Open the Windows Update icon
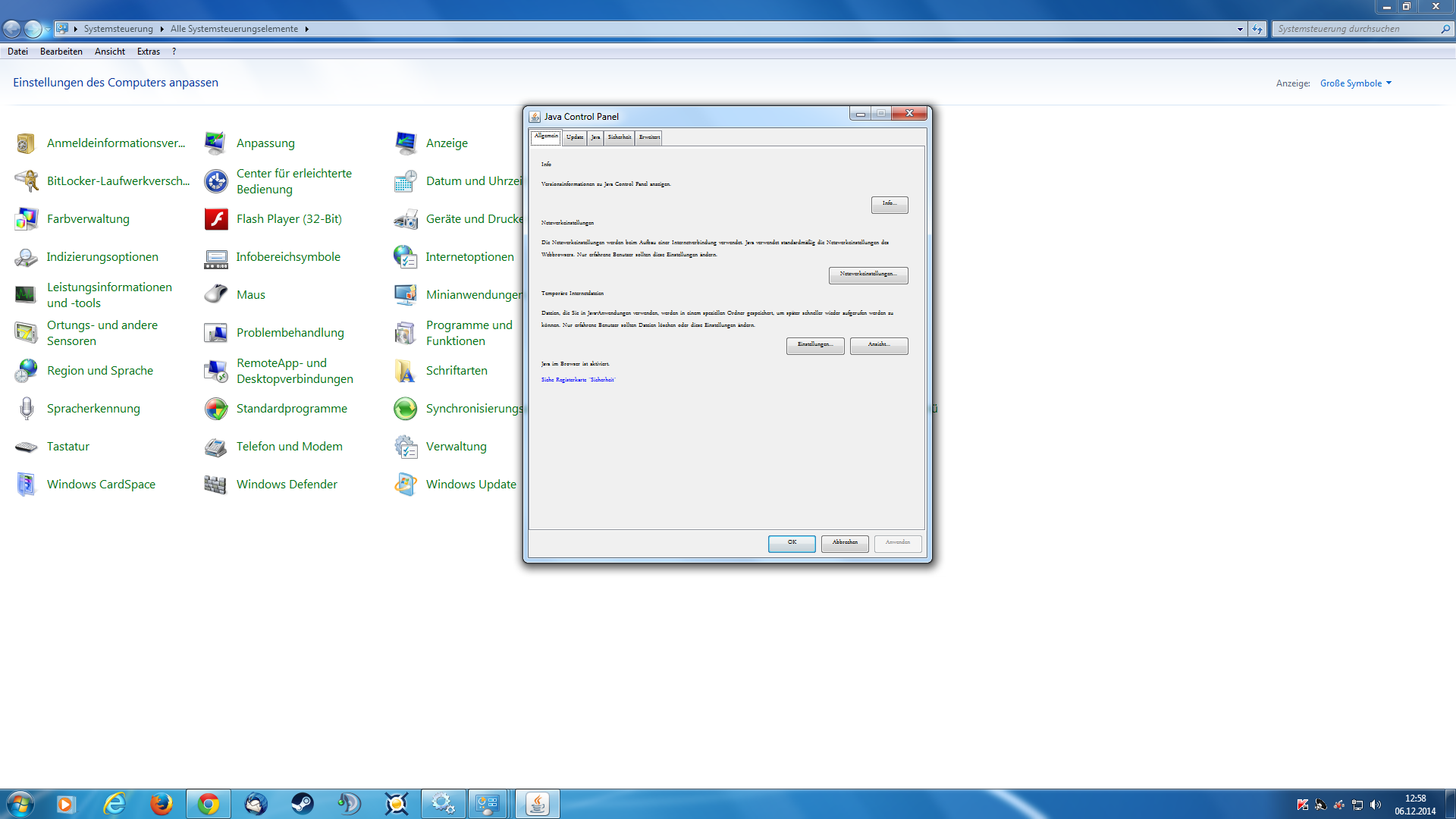This screenshot has width=1456, height=819. (406, 485)
